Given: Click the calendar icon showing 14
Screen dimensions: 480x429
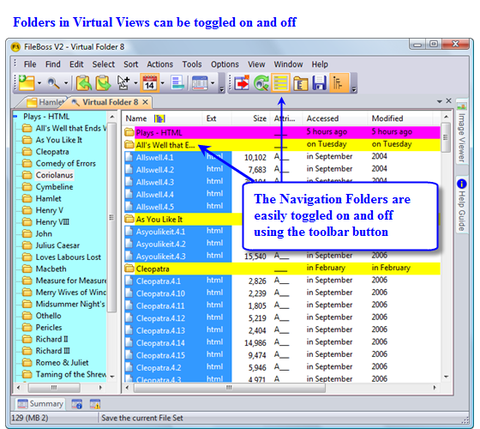Looking at the screenshot, I should tap(149, 83).
